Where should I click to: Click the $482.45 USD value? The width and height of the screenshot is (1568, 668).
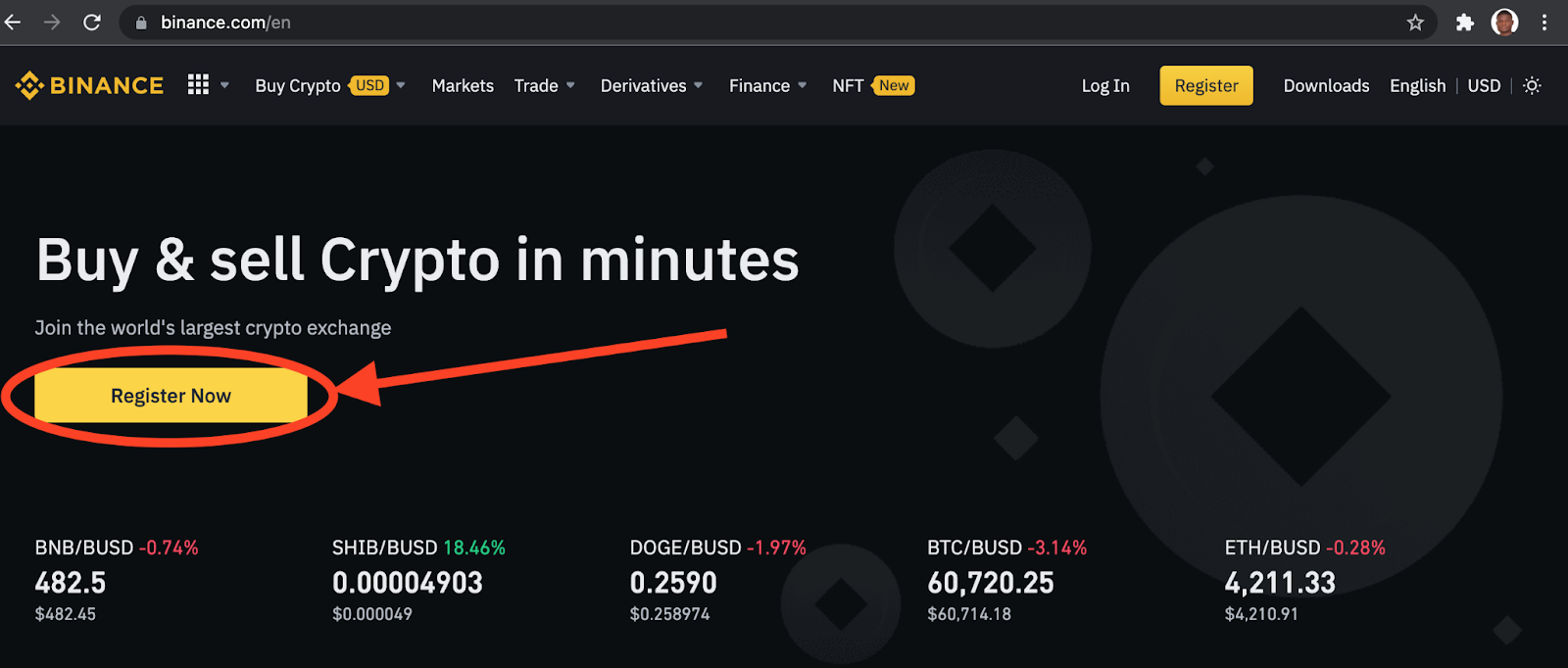(x=65, y=614)
